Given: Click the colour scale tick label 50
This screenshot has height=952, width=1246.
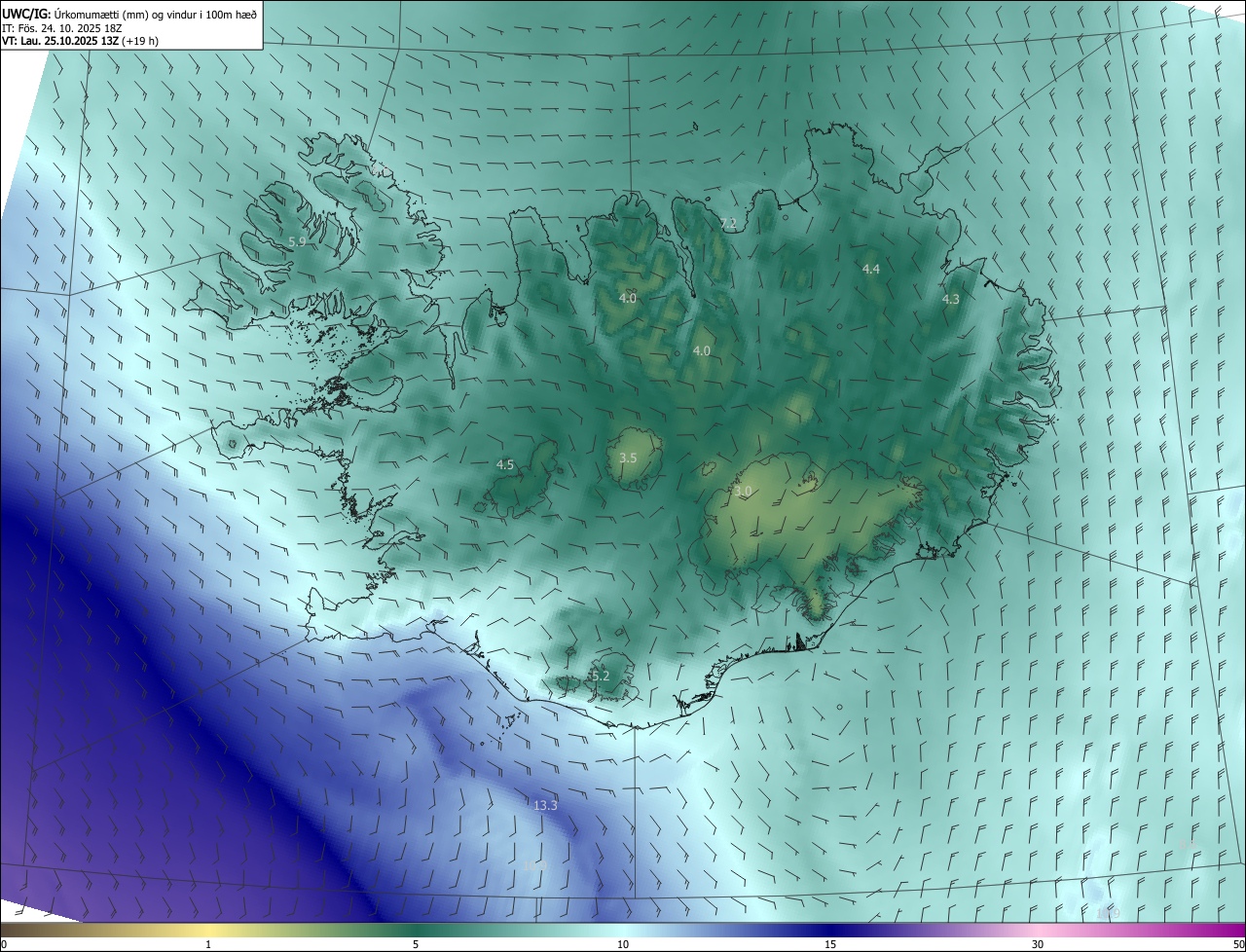Looking at the screenshot, I should (1238, 944).
